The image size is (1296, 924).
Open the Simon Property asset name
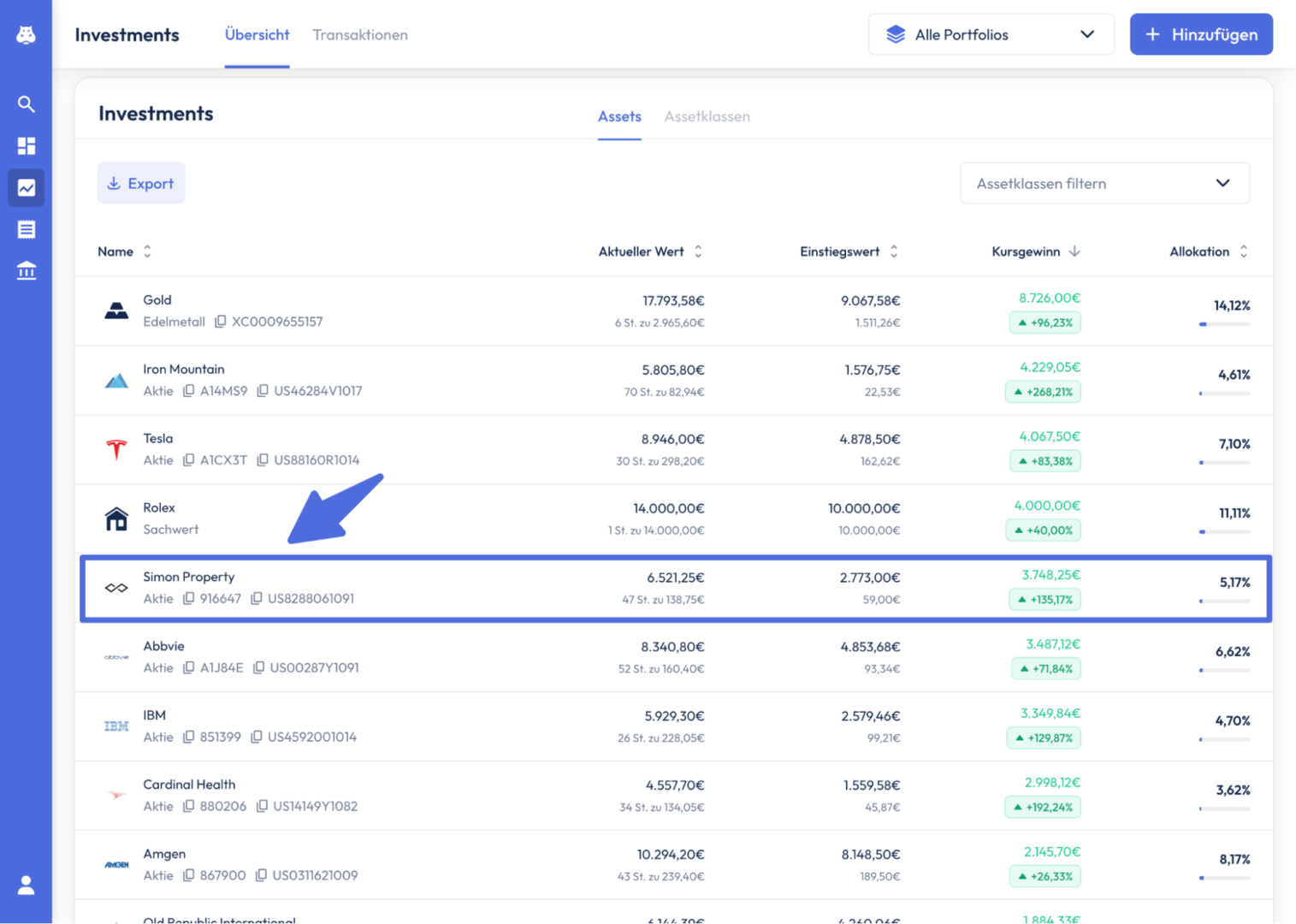(x=189, y=577)
